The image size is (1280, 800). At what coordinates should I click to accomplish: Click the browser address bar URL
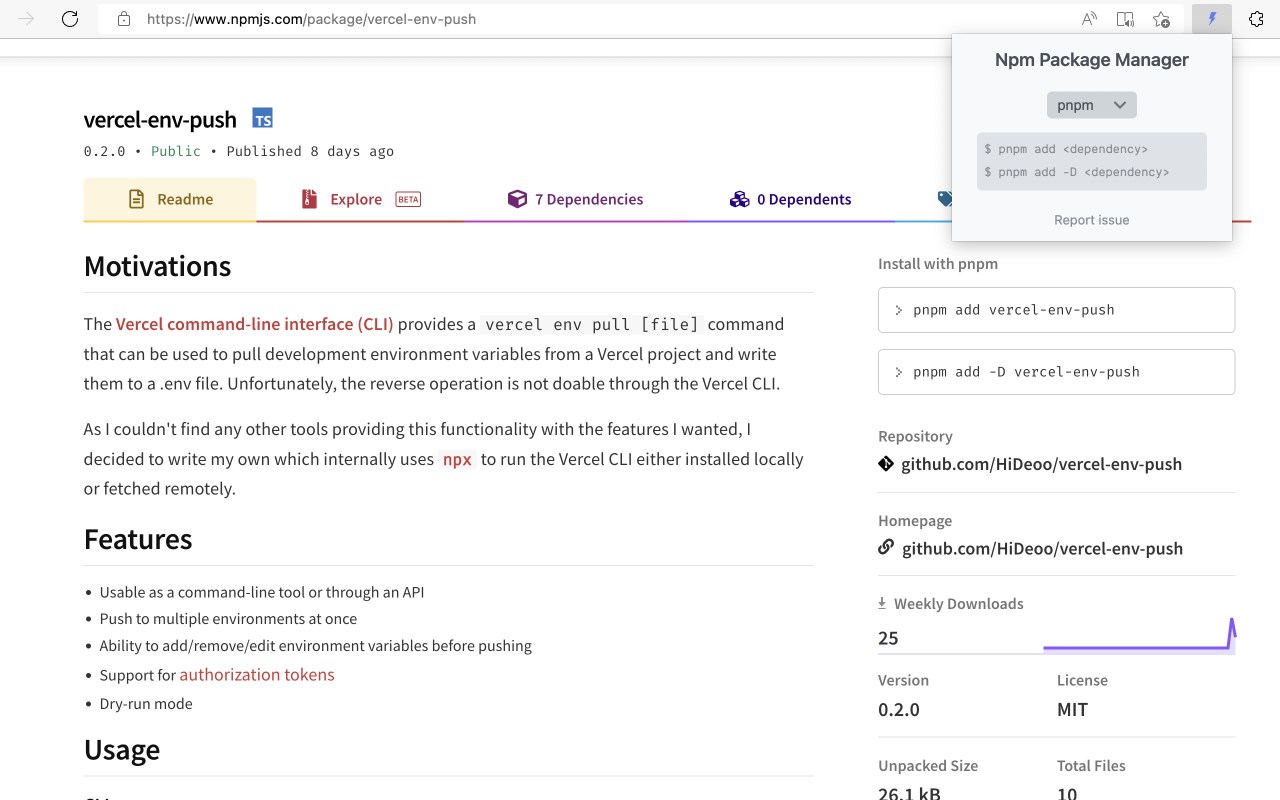(311, 19)
